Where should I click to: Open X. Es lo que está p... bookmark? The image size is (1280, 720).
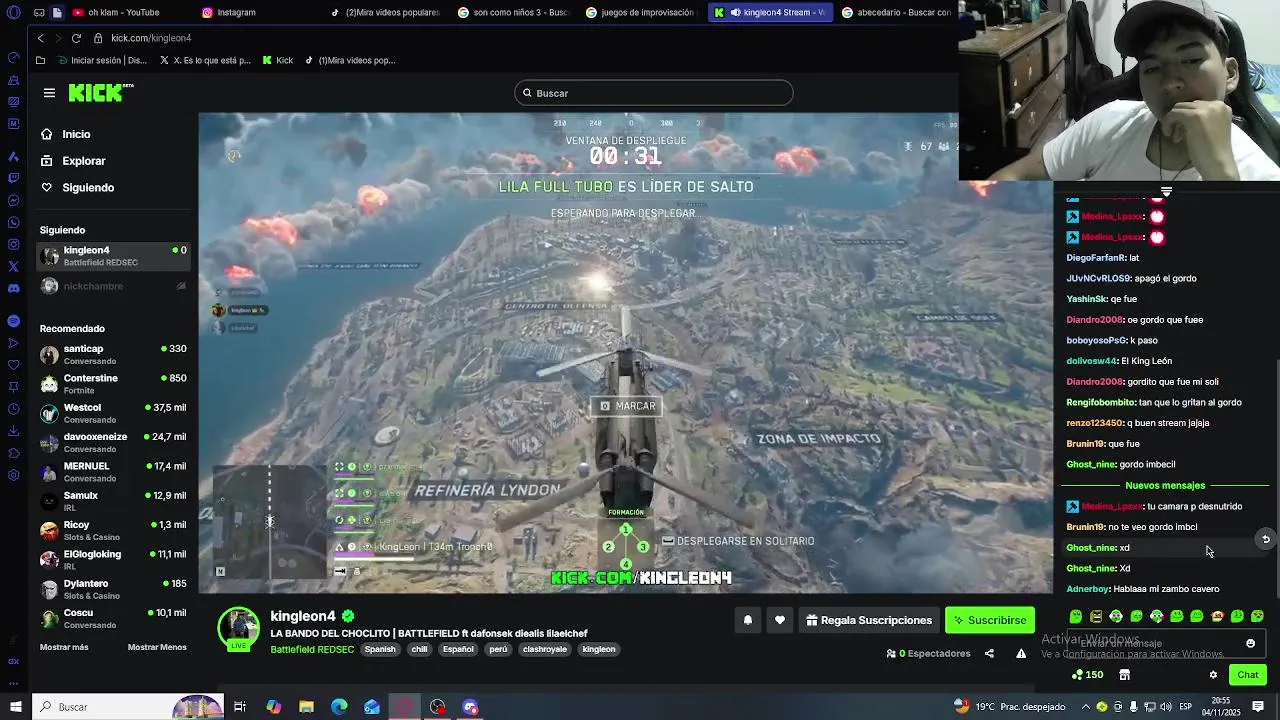[205, 60]
